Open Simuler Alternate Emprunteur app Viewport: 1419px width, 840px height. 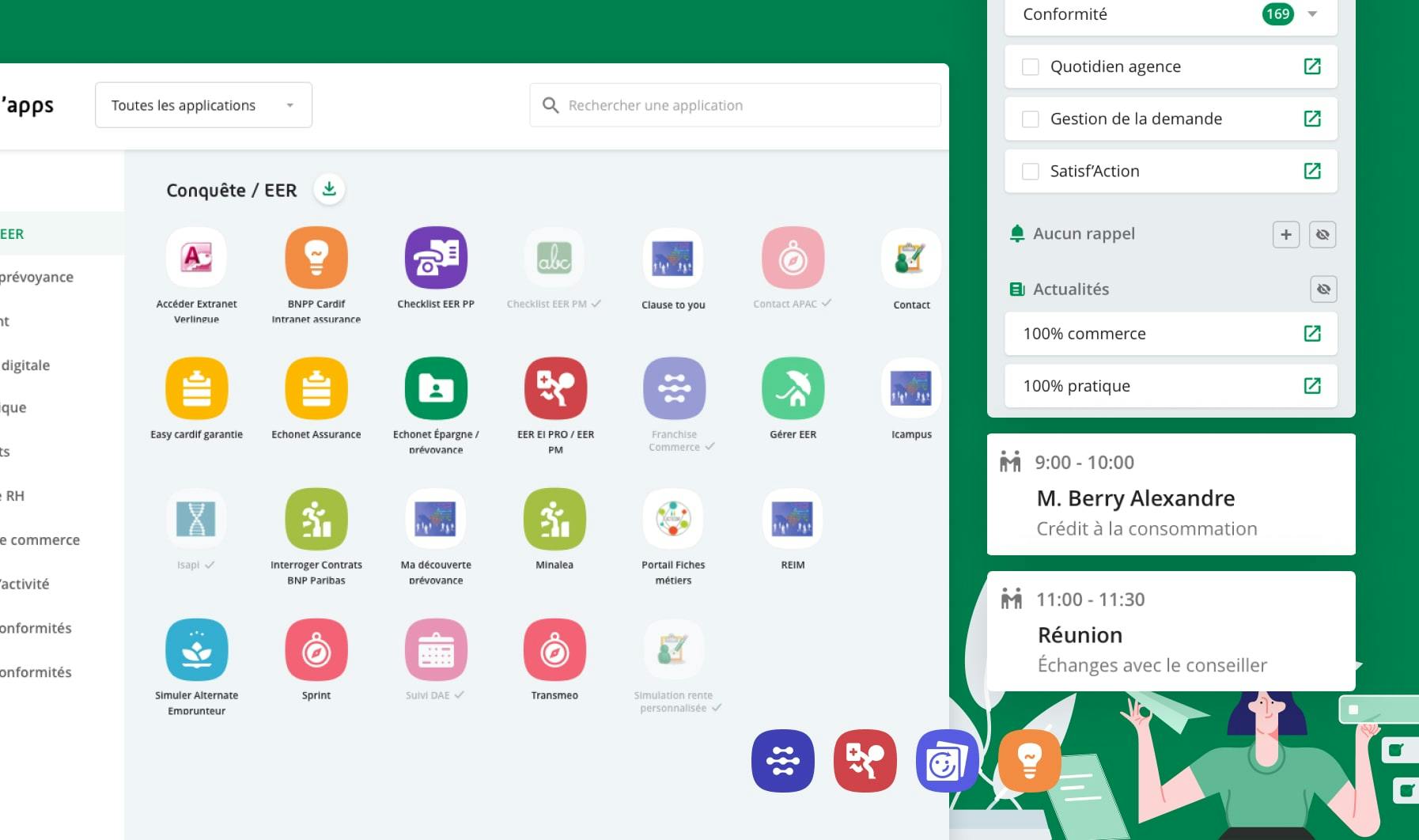click(x=196, y=649)
